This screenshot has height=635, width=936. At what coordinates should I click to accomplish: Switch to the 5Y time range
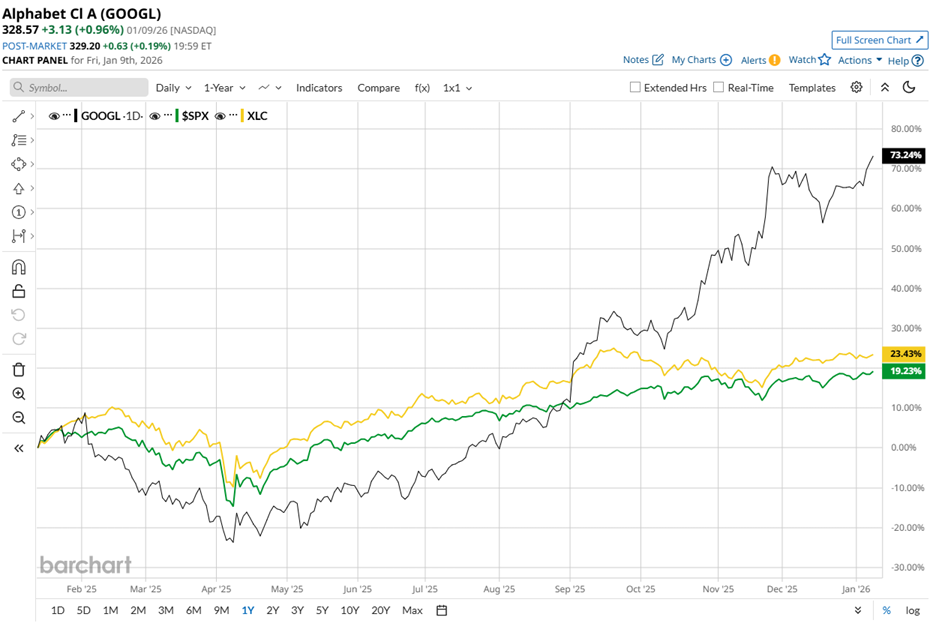(322, 610)
